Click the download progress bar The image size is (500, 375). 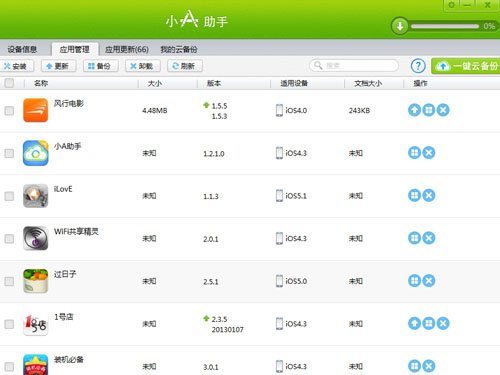445,26
